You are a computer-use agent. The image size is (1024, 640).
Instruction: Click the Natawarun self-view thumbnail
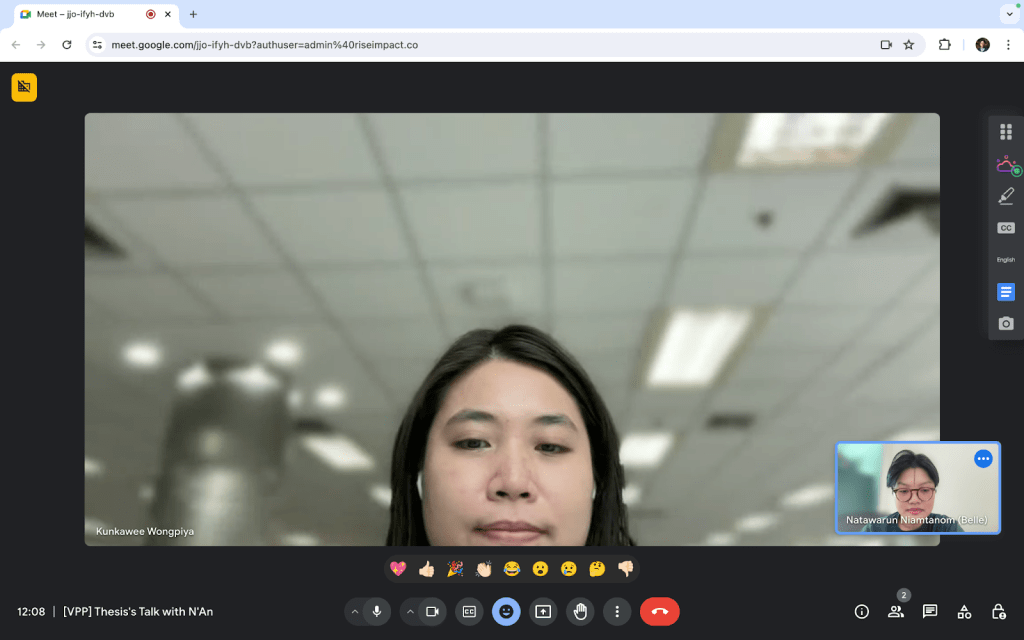(x=917, y=488)
